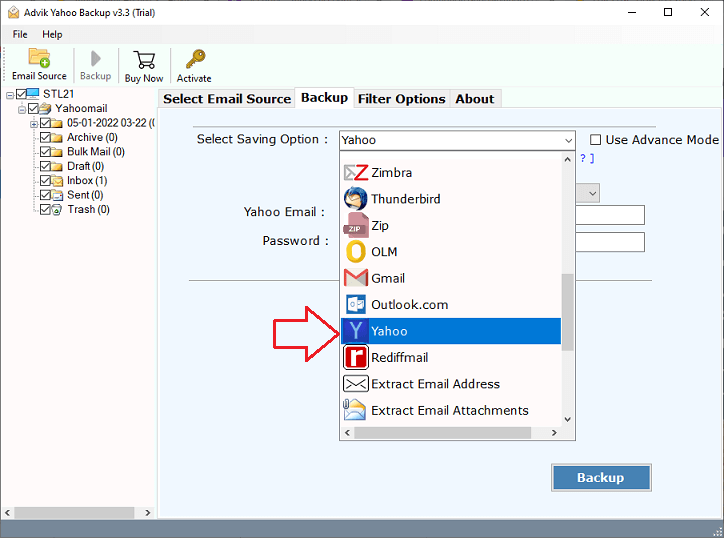This screenshot has width=724, height=538.
Task: Choose Thunderbird from the list
Action: [451, 199]
